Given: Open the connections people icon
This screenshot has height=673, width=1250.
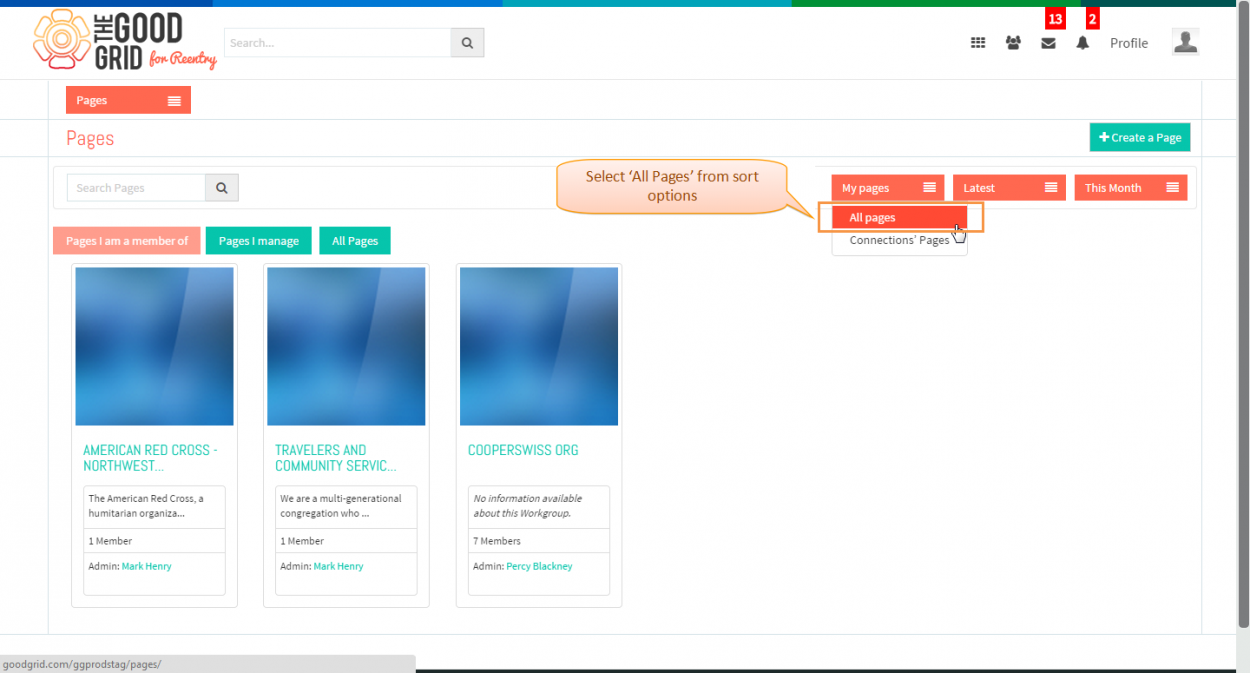Looking at the screenshot, I should (1013, 43).
